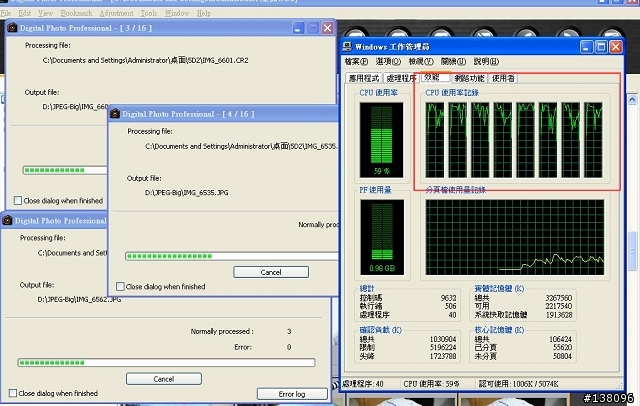Click the progress bar in the [4 / 16] dialog
640x406 pixels.
(x=231, y=256)
